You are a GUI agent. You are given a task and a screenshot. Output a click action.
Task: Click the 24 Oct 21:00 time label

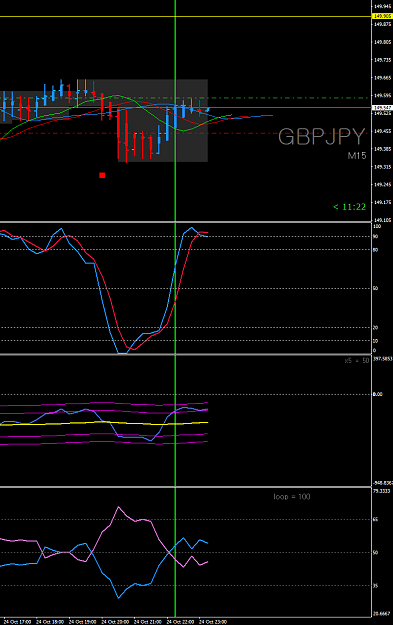point(147,622)
